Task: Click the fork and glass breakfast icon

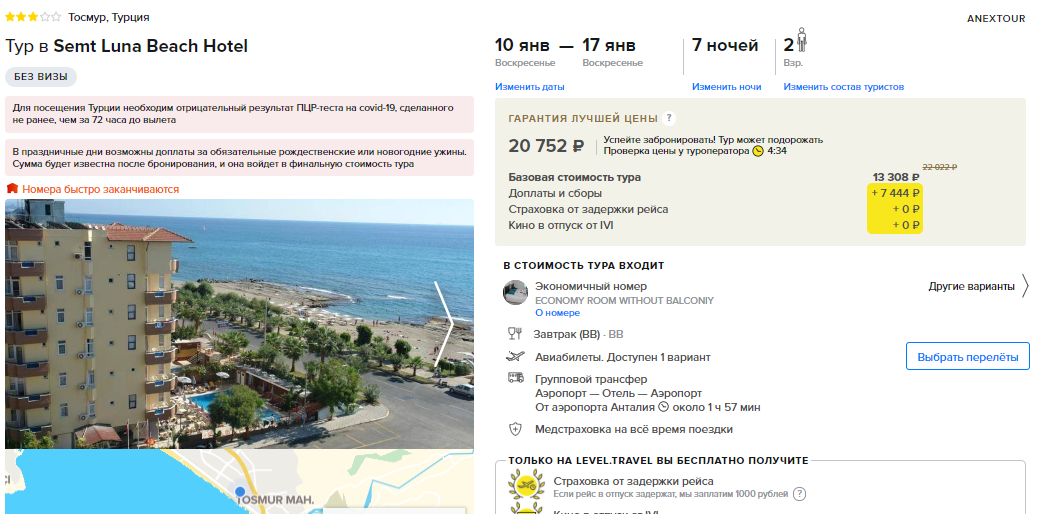Action: [x=514, y=334]
